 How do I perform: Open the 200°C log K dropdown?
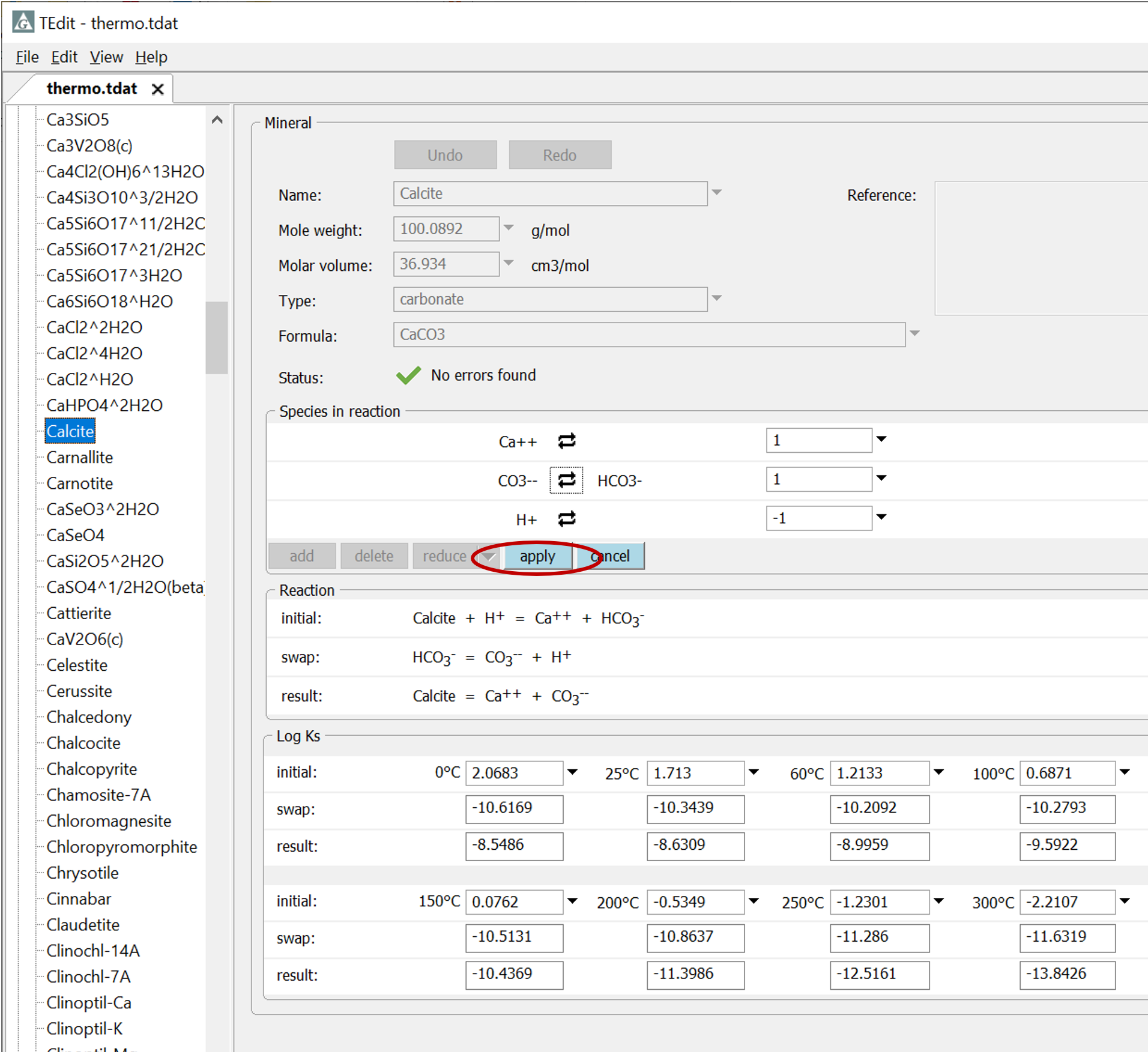point(754,901)
